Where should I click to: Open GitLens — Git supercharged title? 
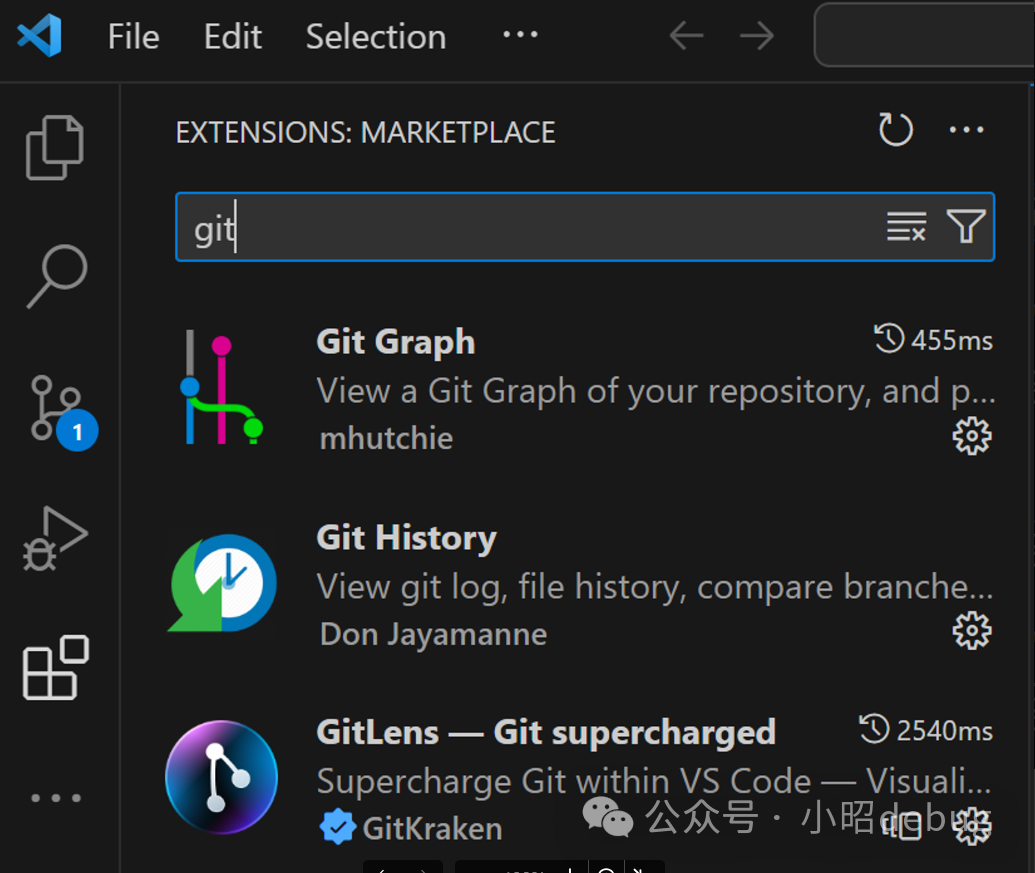546,732
